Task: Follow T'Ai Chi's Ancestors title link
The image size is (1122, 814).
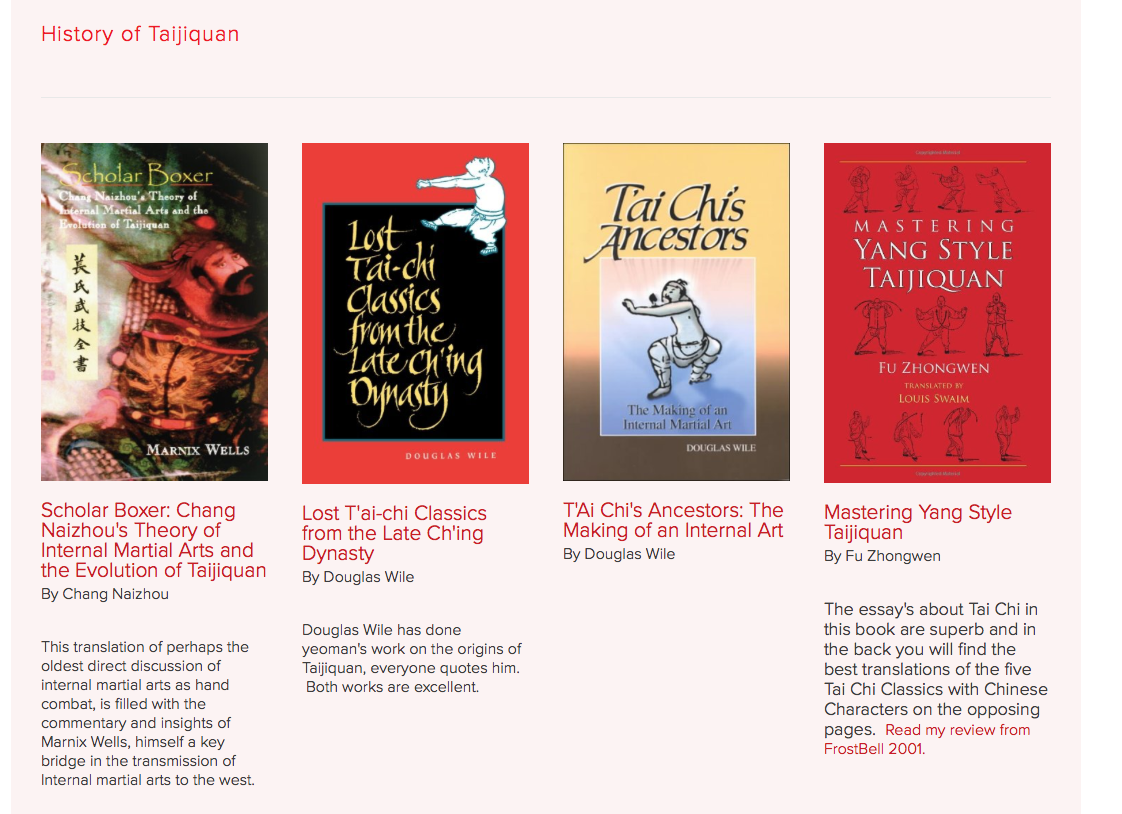Action: pos(673,520)
